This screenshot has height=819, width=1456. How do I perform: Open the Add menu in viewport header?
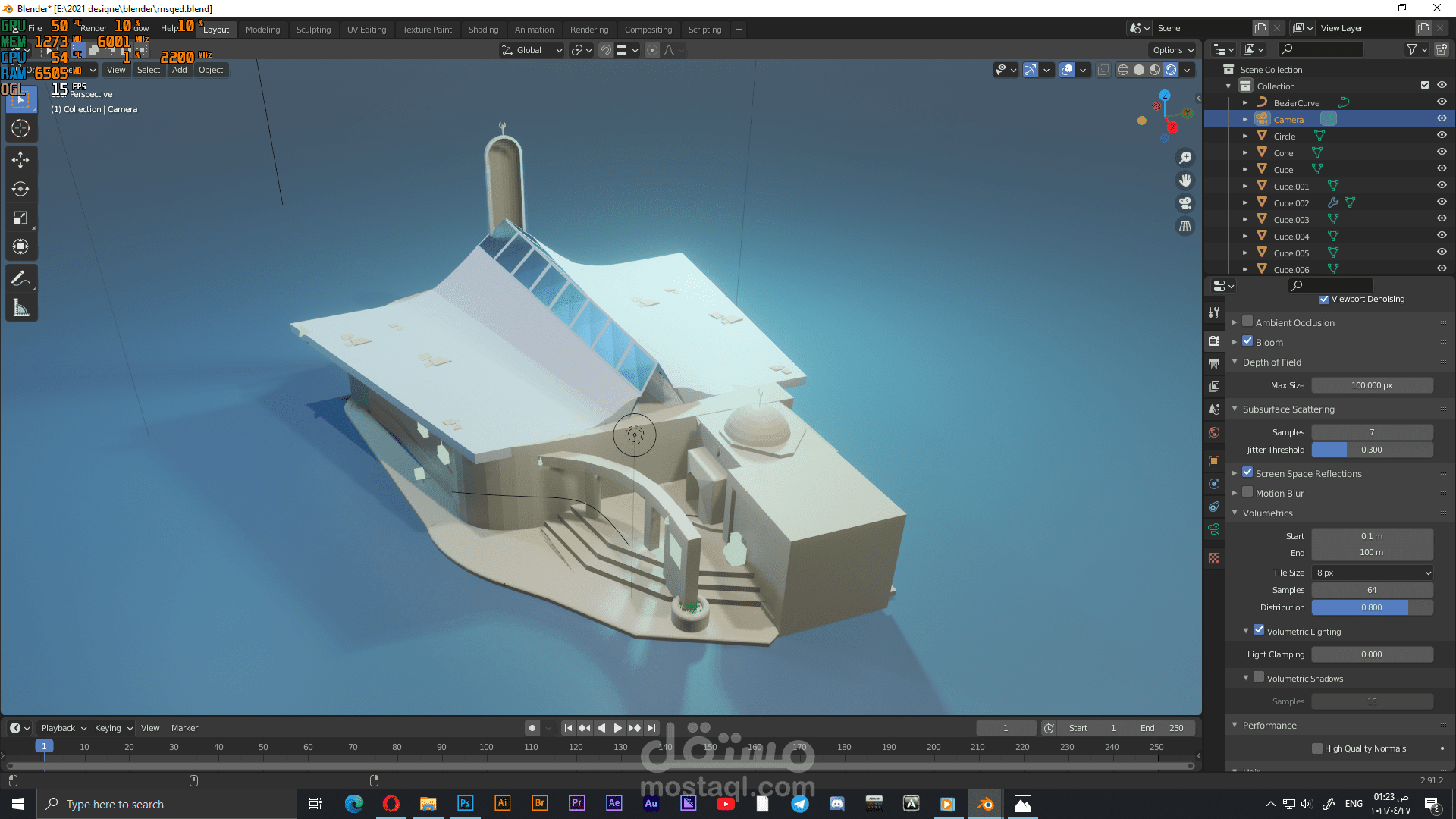pyautogui.click(x=179, y=70)
